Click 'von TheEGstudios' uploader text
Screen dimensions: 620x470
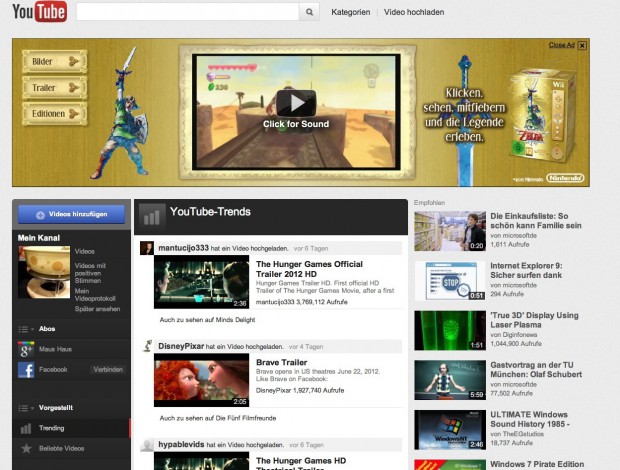(x=517, y=434)
